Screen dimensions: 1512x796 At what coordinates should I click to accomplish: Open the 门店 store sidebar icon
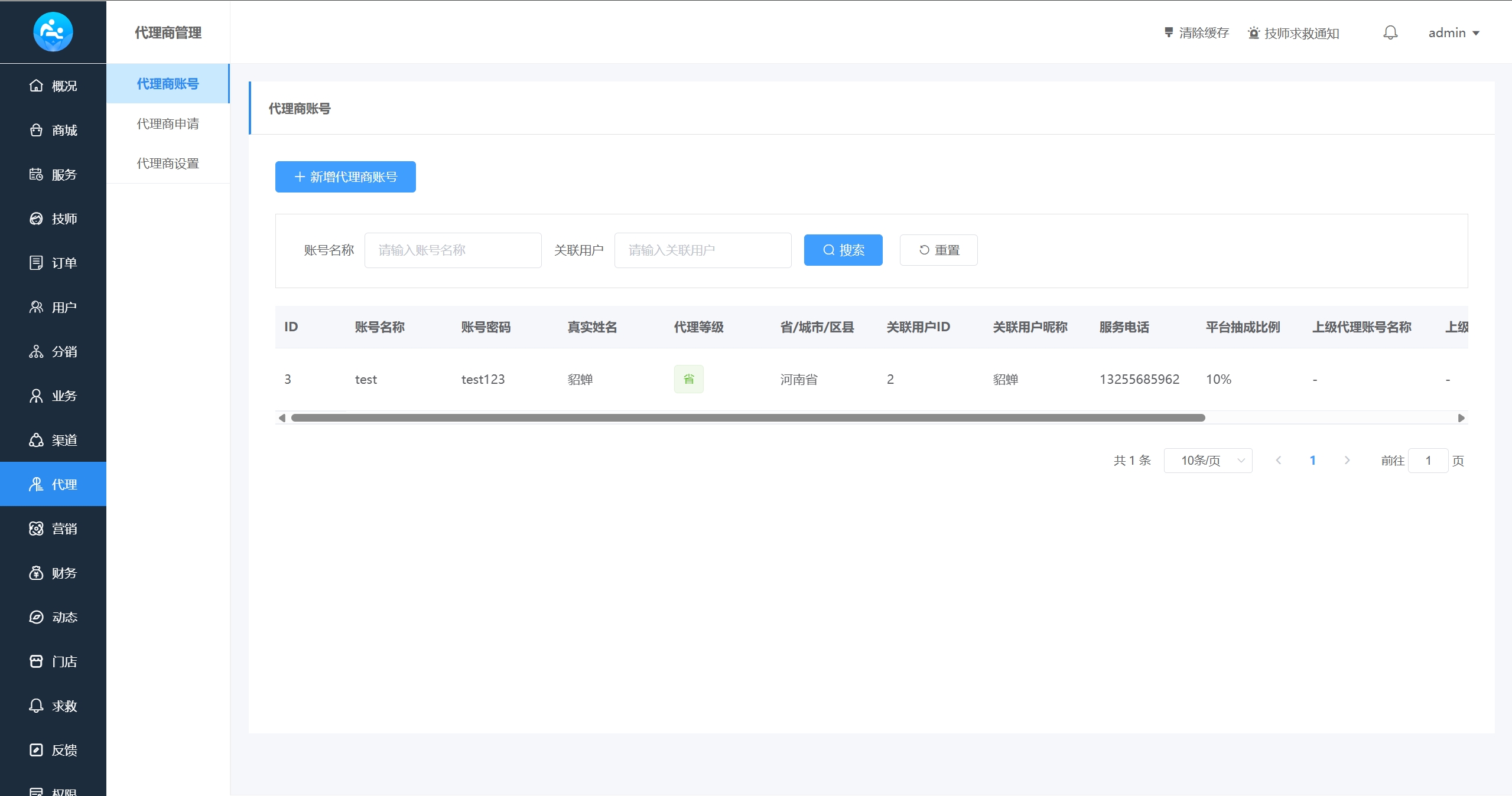click(x=36, y=661)
